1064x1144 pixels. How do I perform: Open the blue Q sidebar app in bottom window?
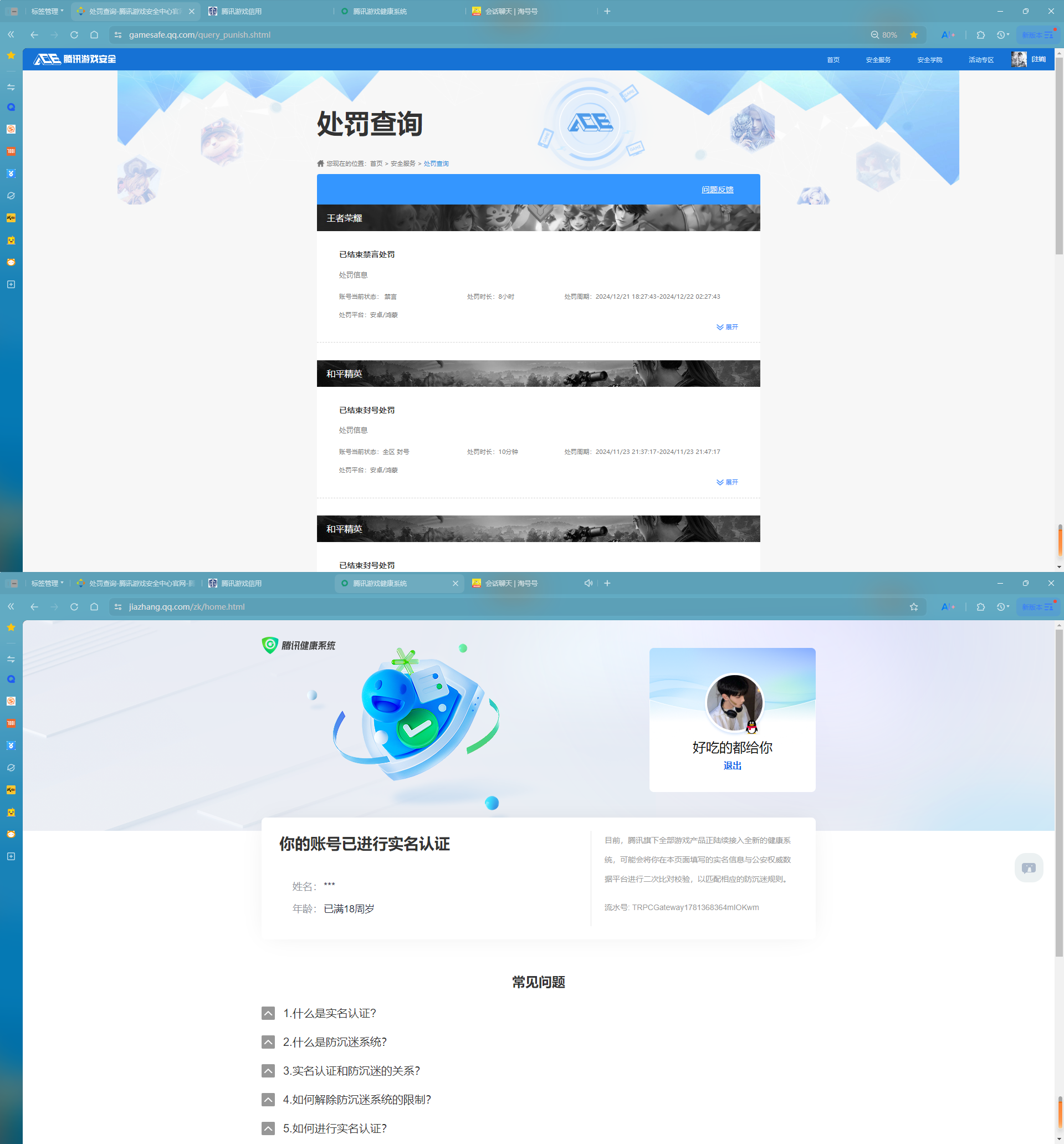[x=11, y=679]
